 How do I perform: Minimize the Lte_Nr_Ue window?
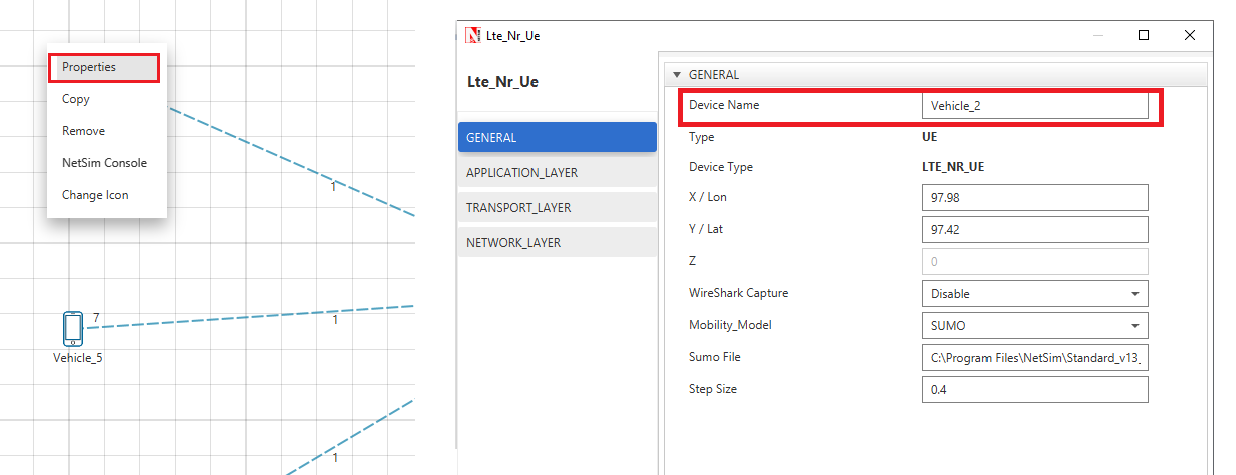tap(1098, 35)
